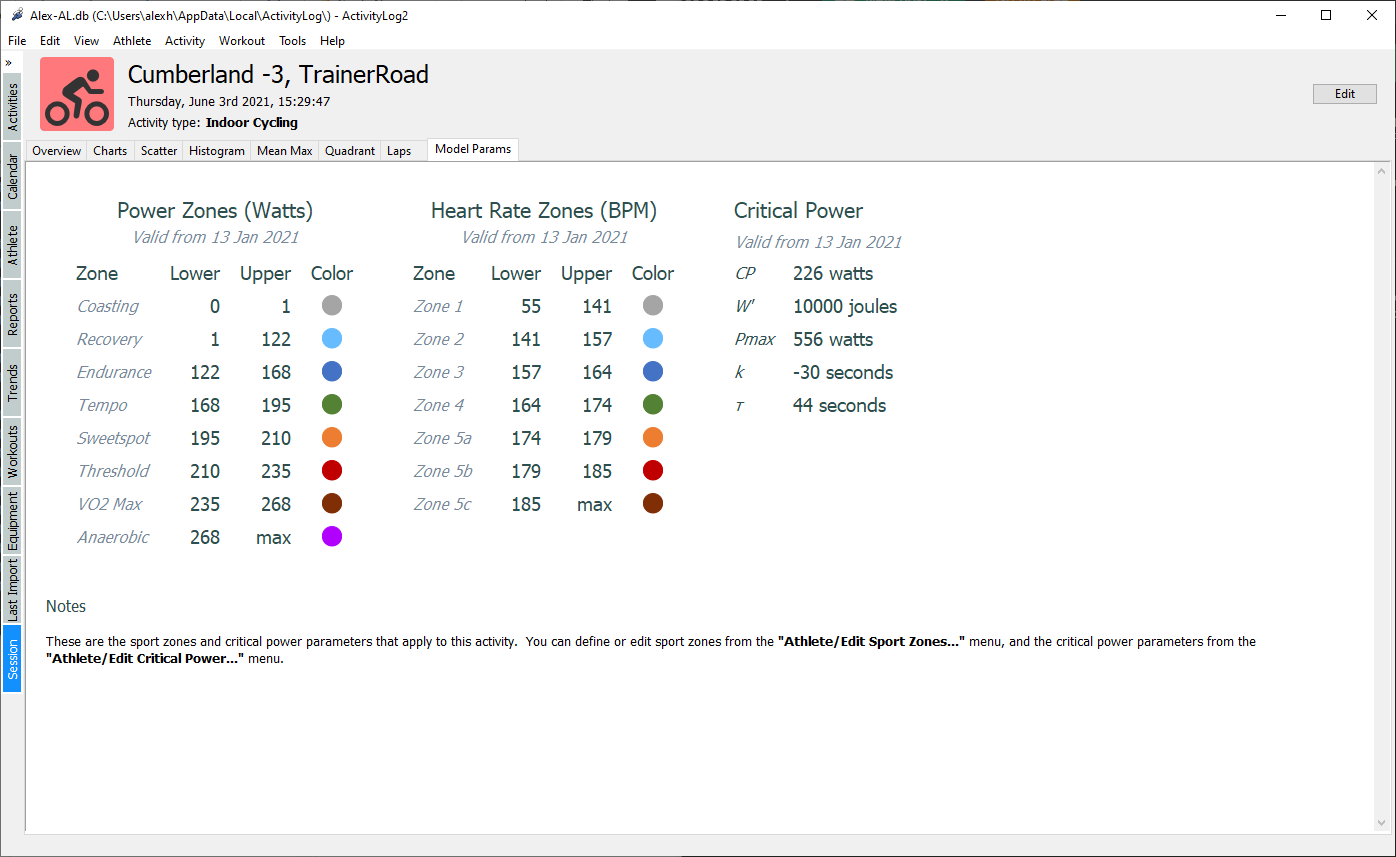Click the Sweetspot zone name
Viewport: 1396px width, 857px height.
(113, 438)
